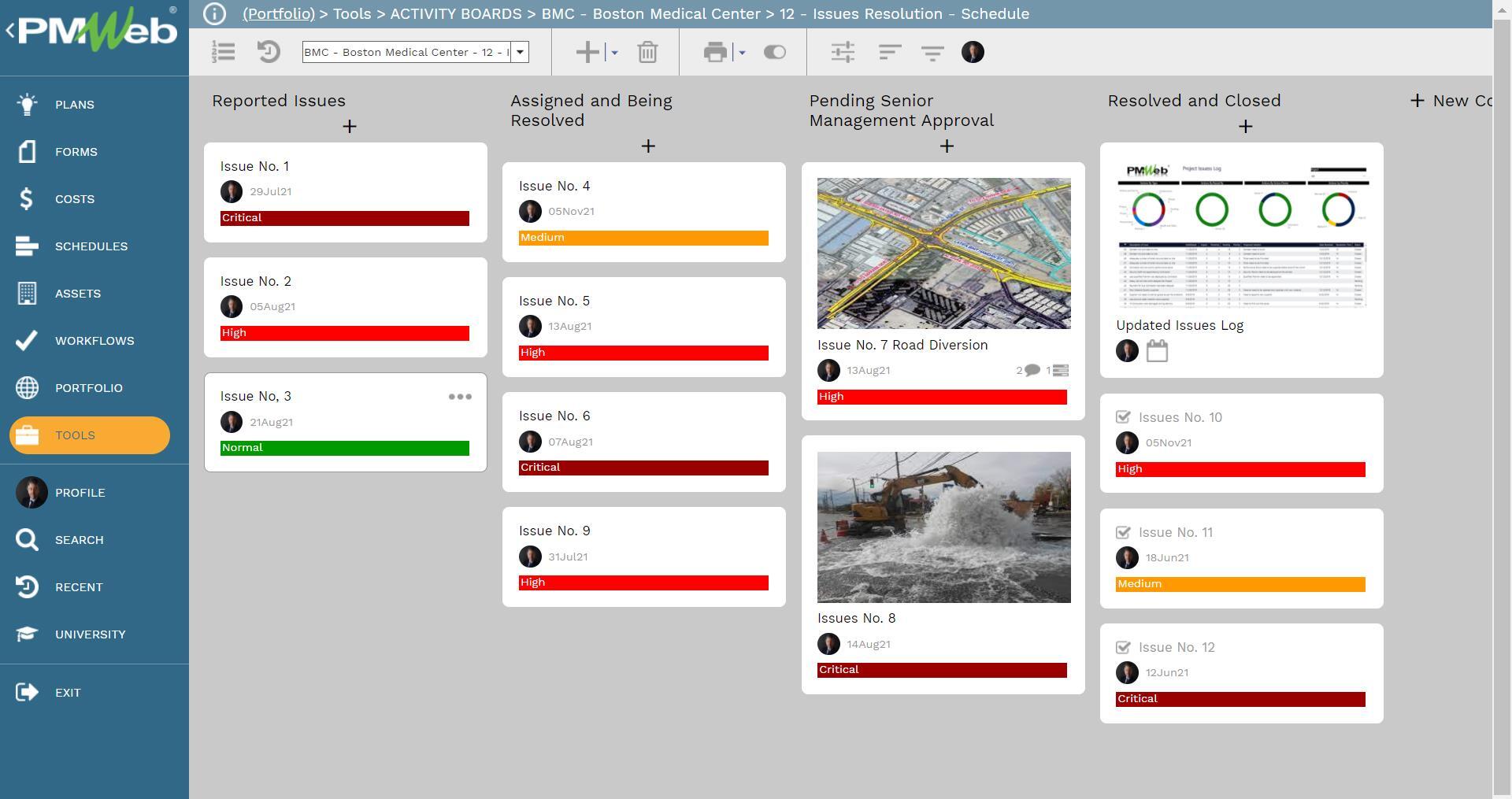Image resolution: width=1512 pixels, height=799 pixels.
Task: Uncheck the Issues No. 10 checkbox
Action: (x=1124, y=417)
